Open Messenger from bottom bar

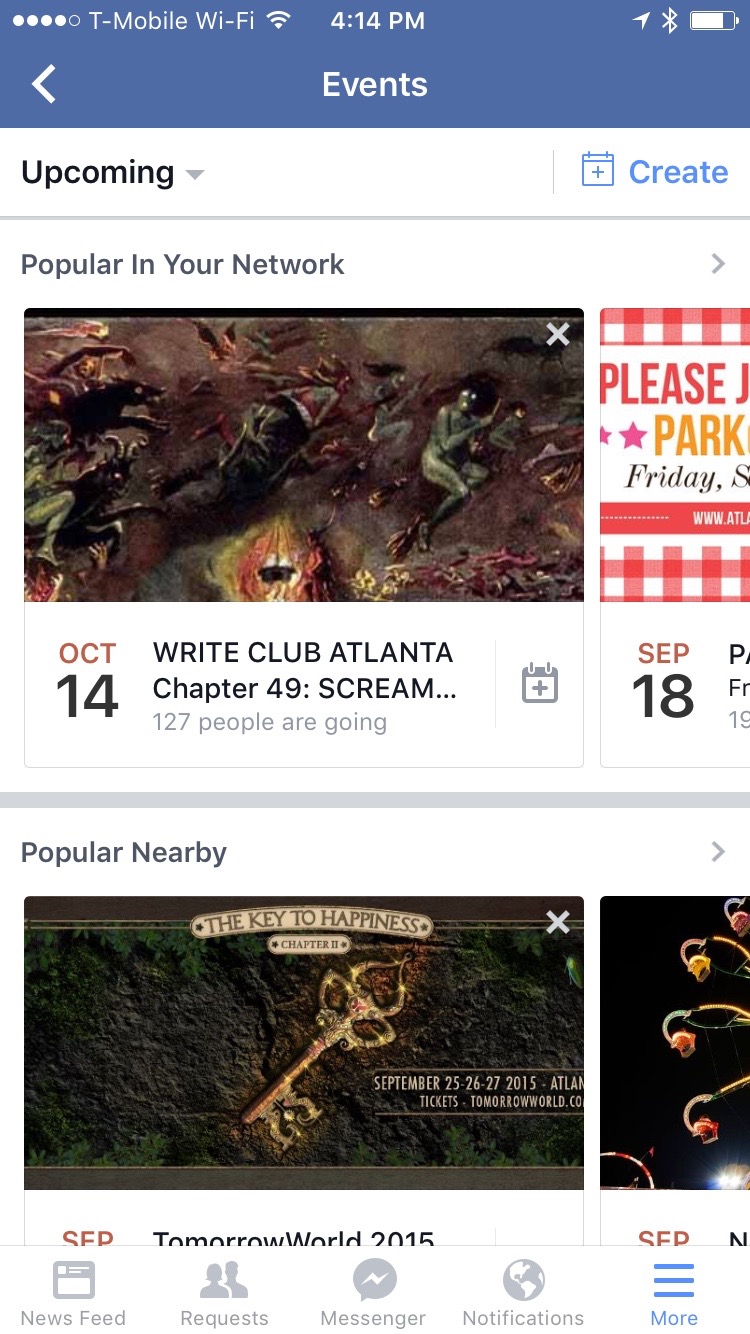click(374, 1292)
